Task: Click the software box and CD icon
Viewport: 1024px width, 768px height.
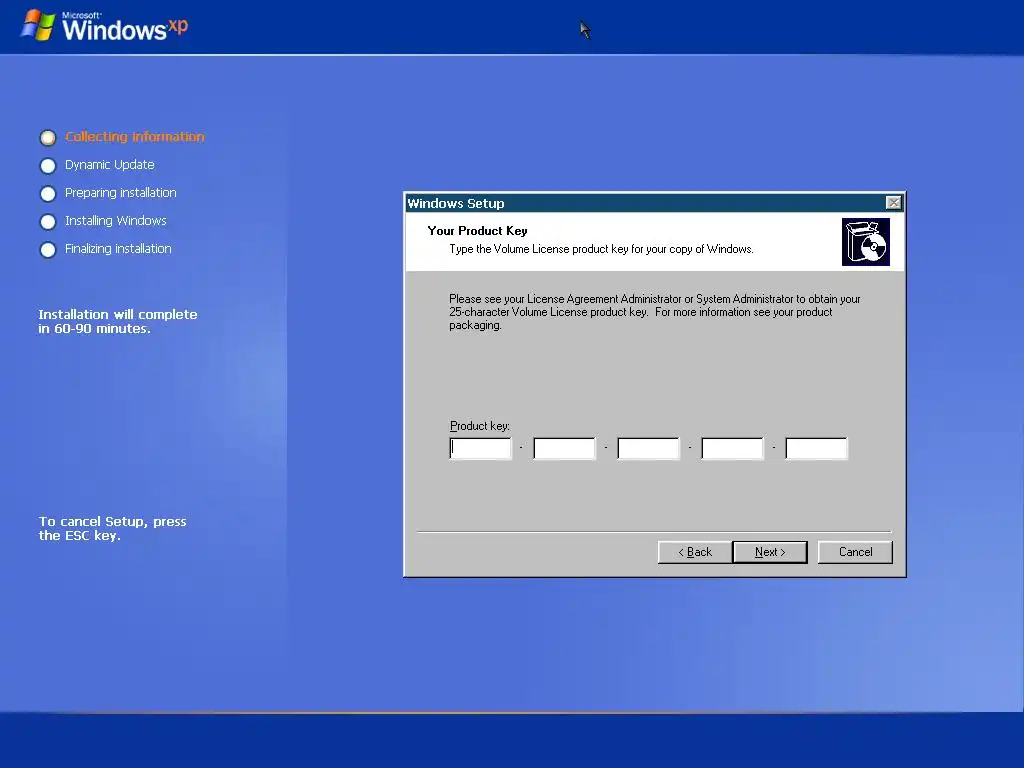Action: click(866, 242)
